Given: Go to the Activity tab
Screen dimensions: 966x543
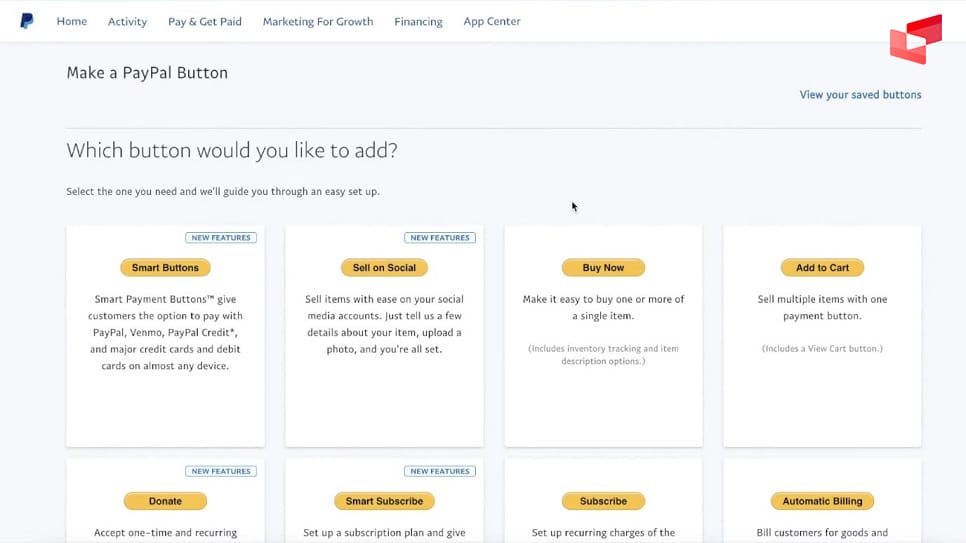Looking at the screenshot, I should [127, 21].
